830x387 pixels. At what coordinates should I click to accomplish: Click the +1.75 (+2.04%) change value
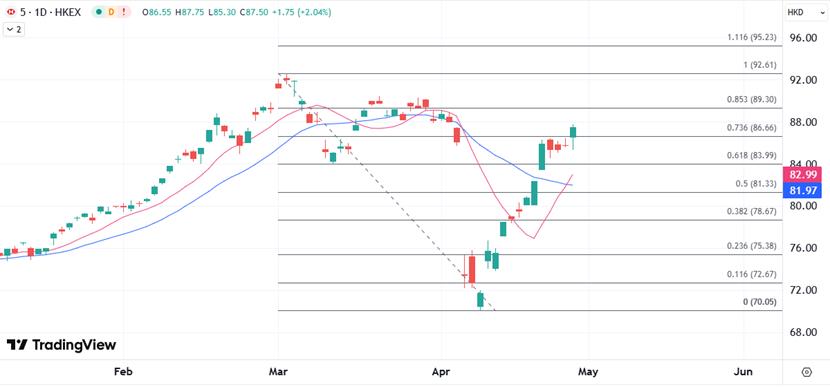302,12
